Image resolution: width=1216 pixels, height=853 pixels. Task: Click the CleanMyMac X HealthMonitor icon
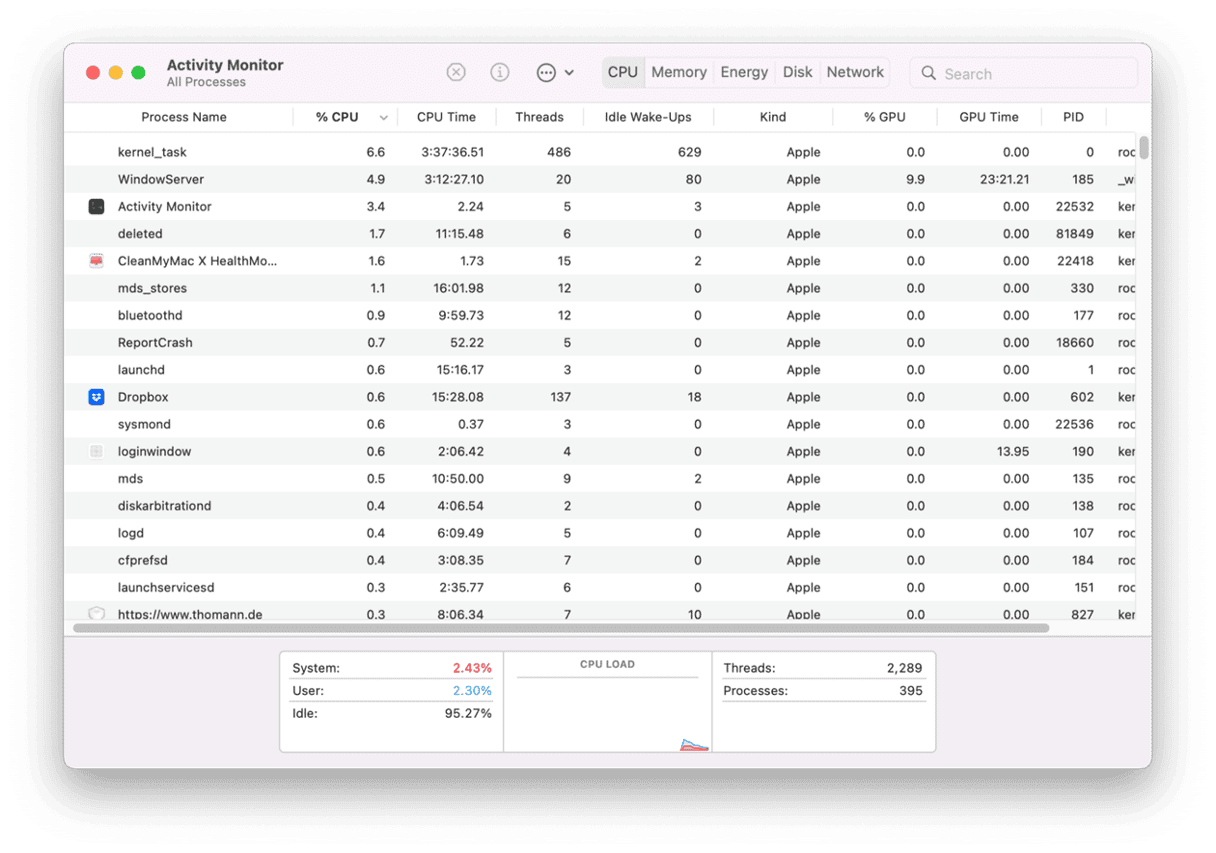[x=96, y=261]
